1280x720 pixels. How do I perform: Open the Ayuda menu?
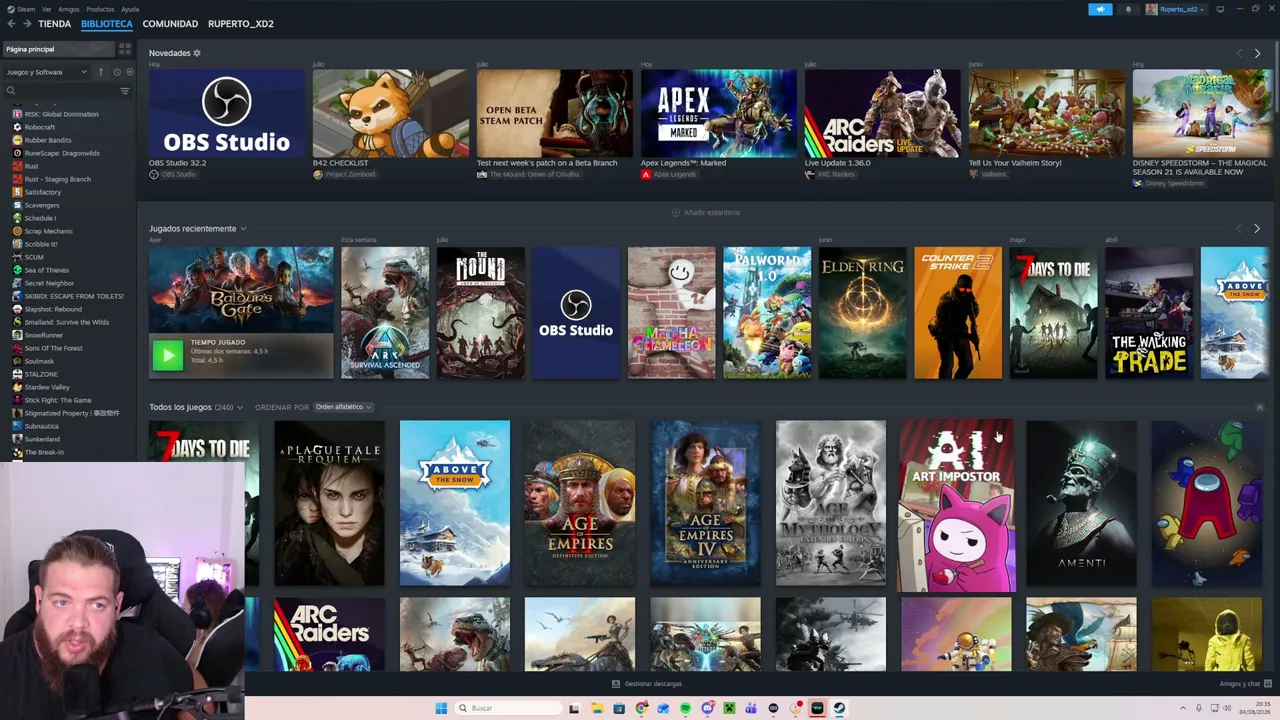click(130, 9)
